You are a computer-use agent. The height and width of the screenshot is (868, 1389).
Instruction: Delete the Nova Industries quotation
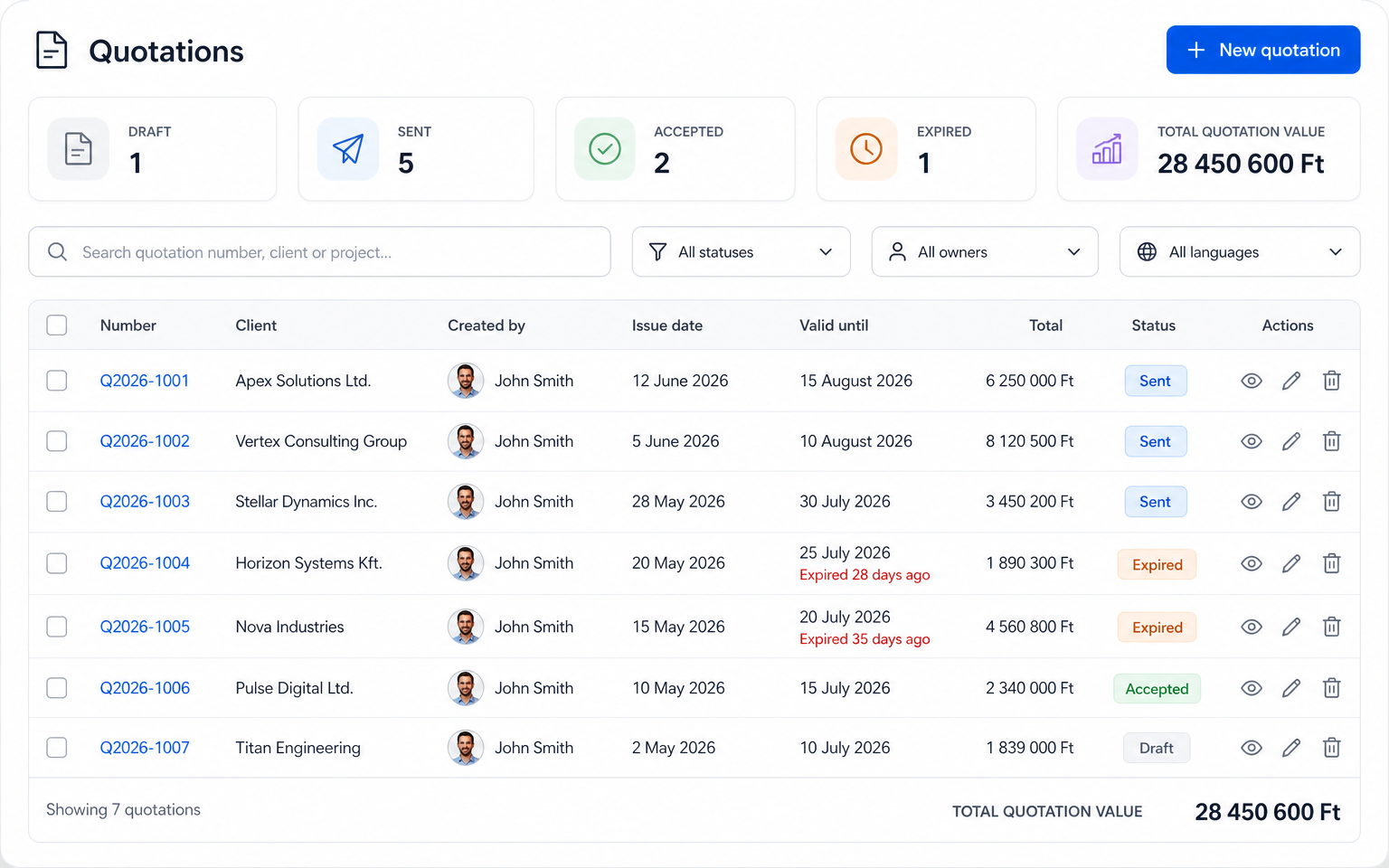point(1332,627)
